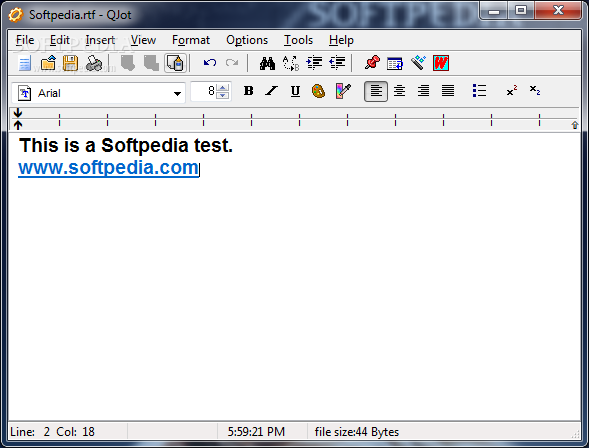Click the magic wand icon
The image size is (589, 448).
(418, 63)
